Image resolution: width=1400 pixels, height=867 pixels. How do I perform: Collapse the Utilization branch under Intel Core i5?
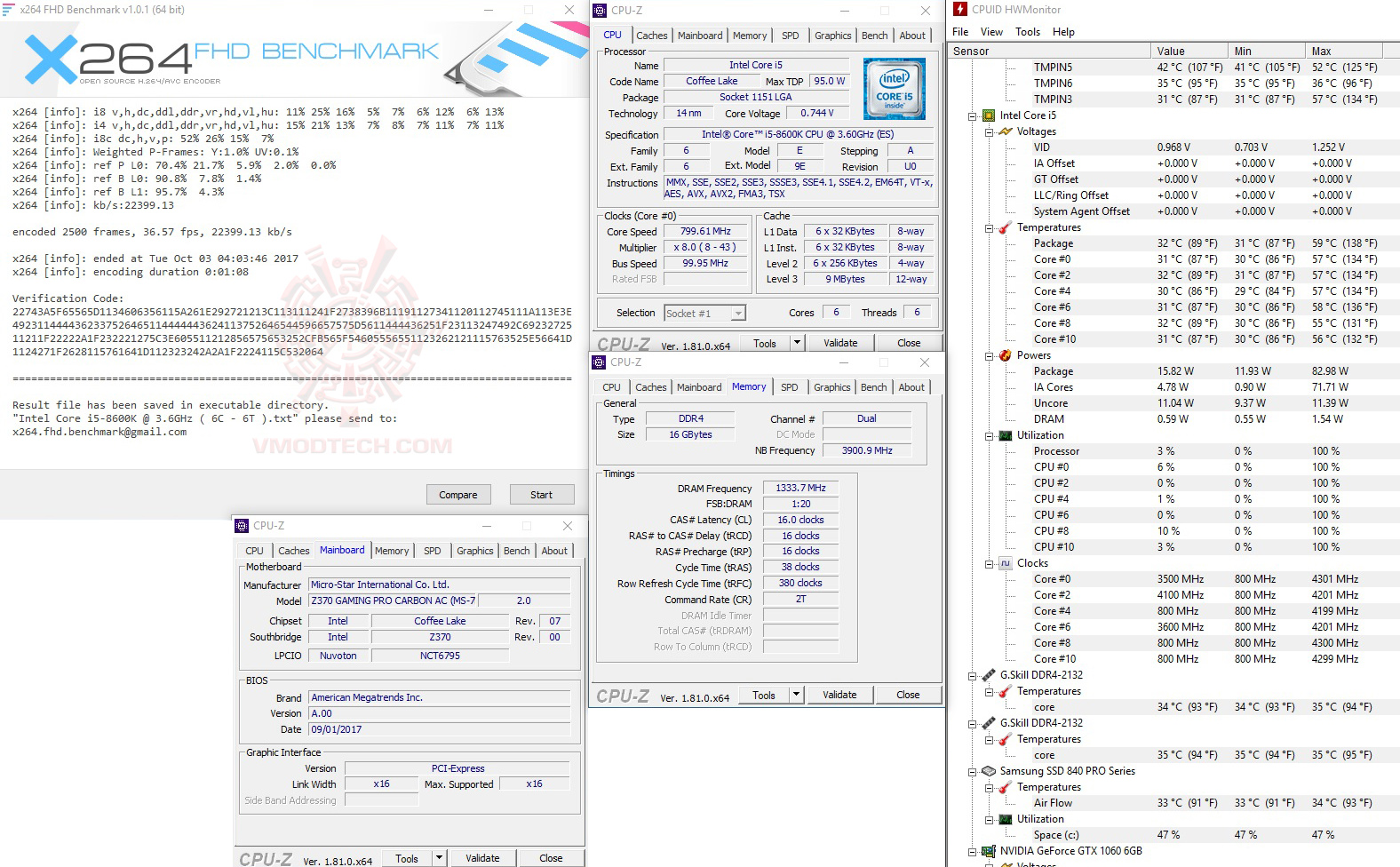(x=989, y=435)
